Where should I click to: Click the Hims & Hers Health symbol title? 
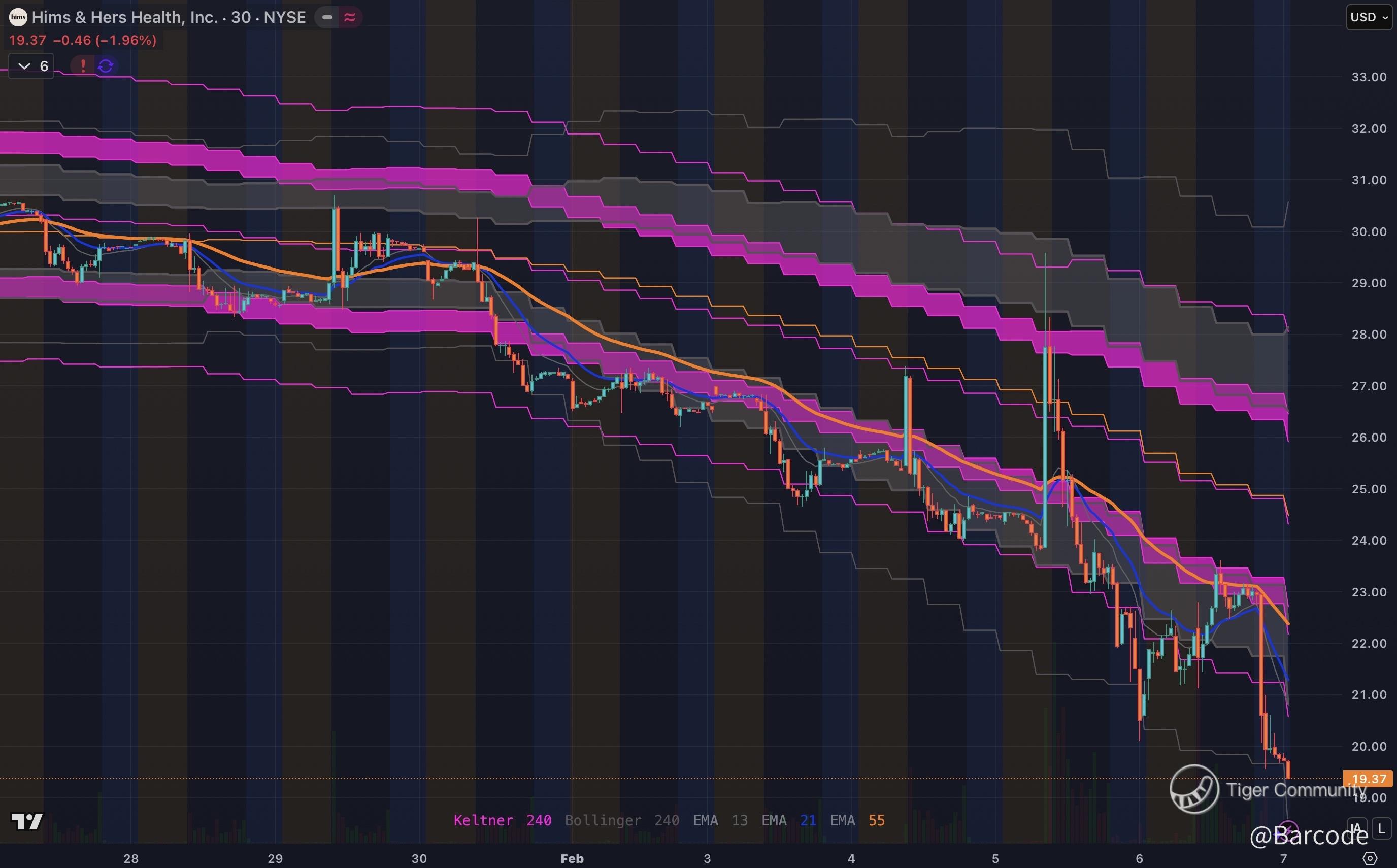click(124, 17)
